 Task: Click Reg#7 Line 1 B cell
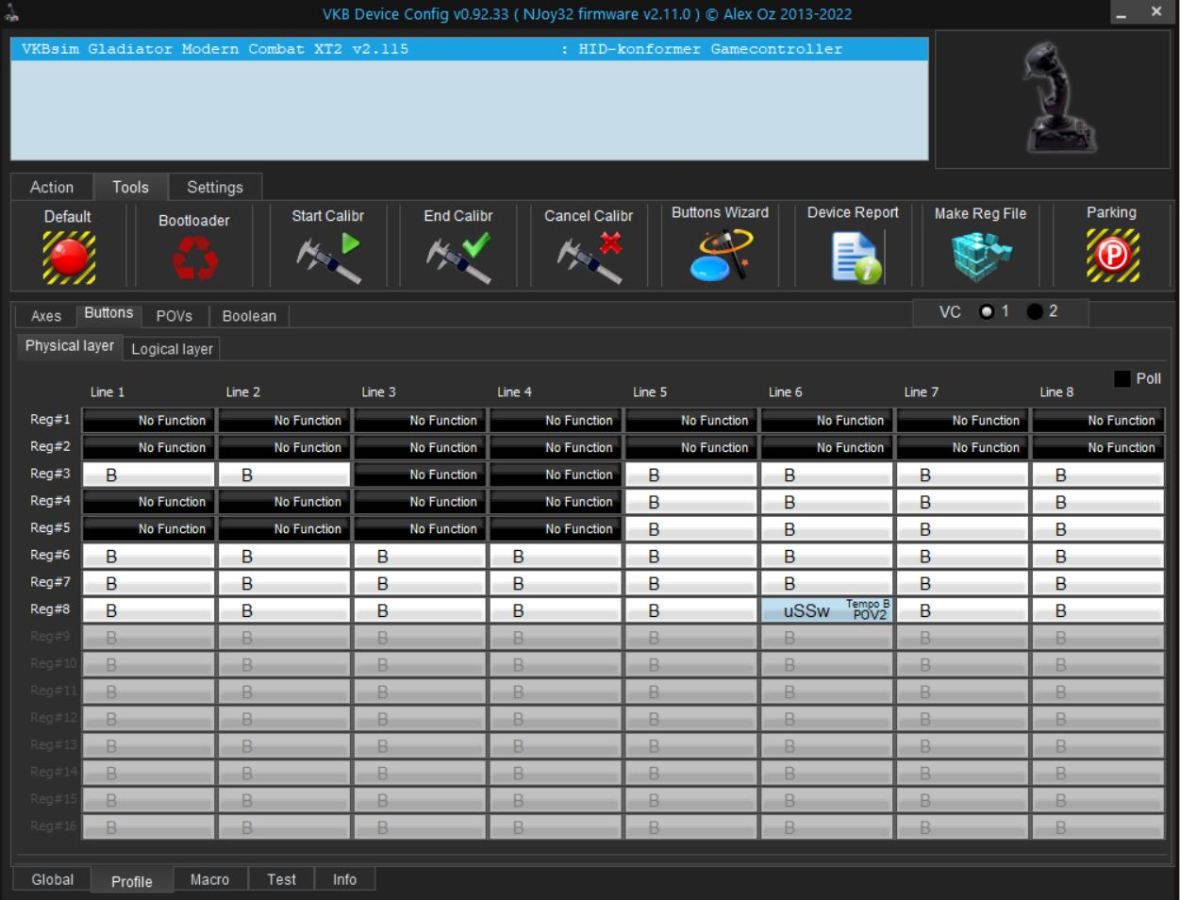tap(148, 583)
